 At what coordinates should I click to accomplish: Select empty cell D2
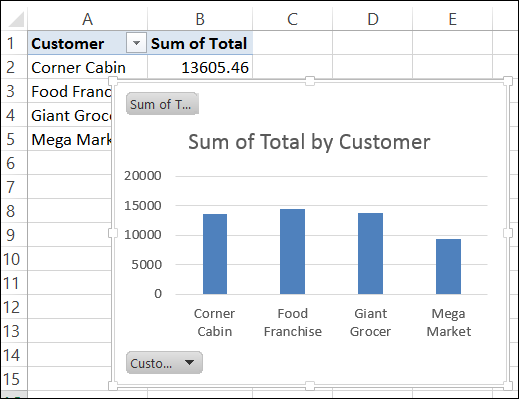pos(372,67)
